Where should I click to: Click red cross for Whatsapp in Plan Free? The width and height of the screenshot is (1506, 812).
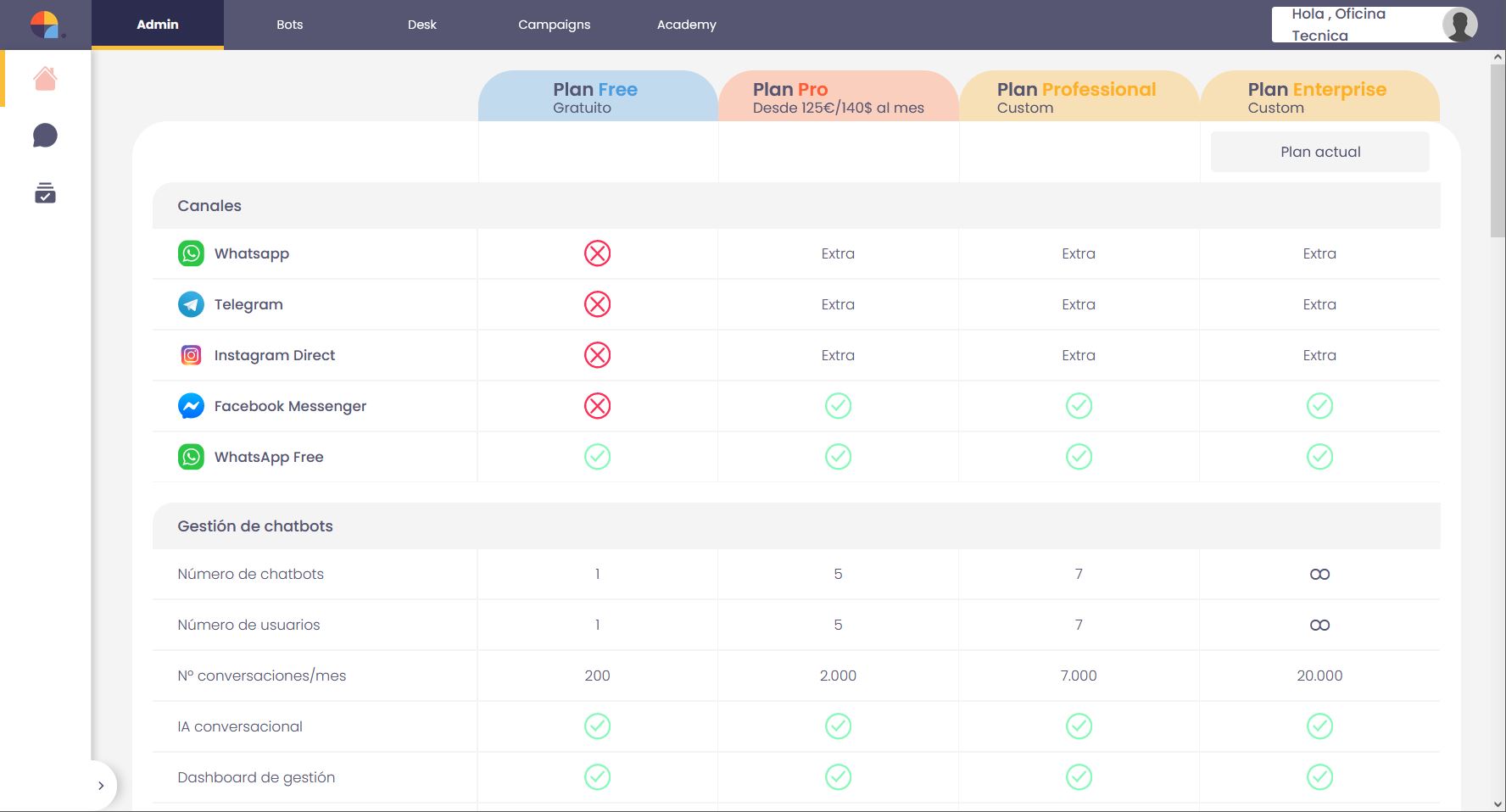pyautogui.click(x=597, y=253)
